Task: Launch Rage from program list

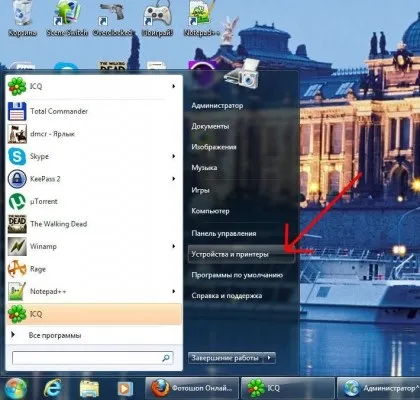Action: click(x=94, y=269)
